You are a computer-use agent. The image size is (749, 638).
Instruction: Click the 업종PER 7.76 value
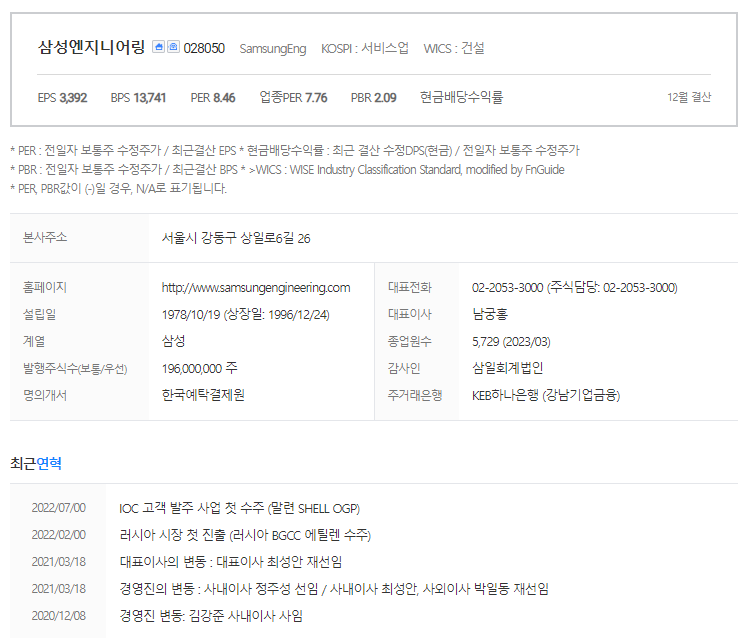point(293,97)
